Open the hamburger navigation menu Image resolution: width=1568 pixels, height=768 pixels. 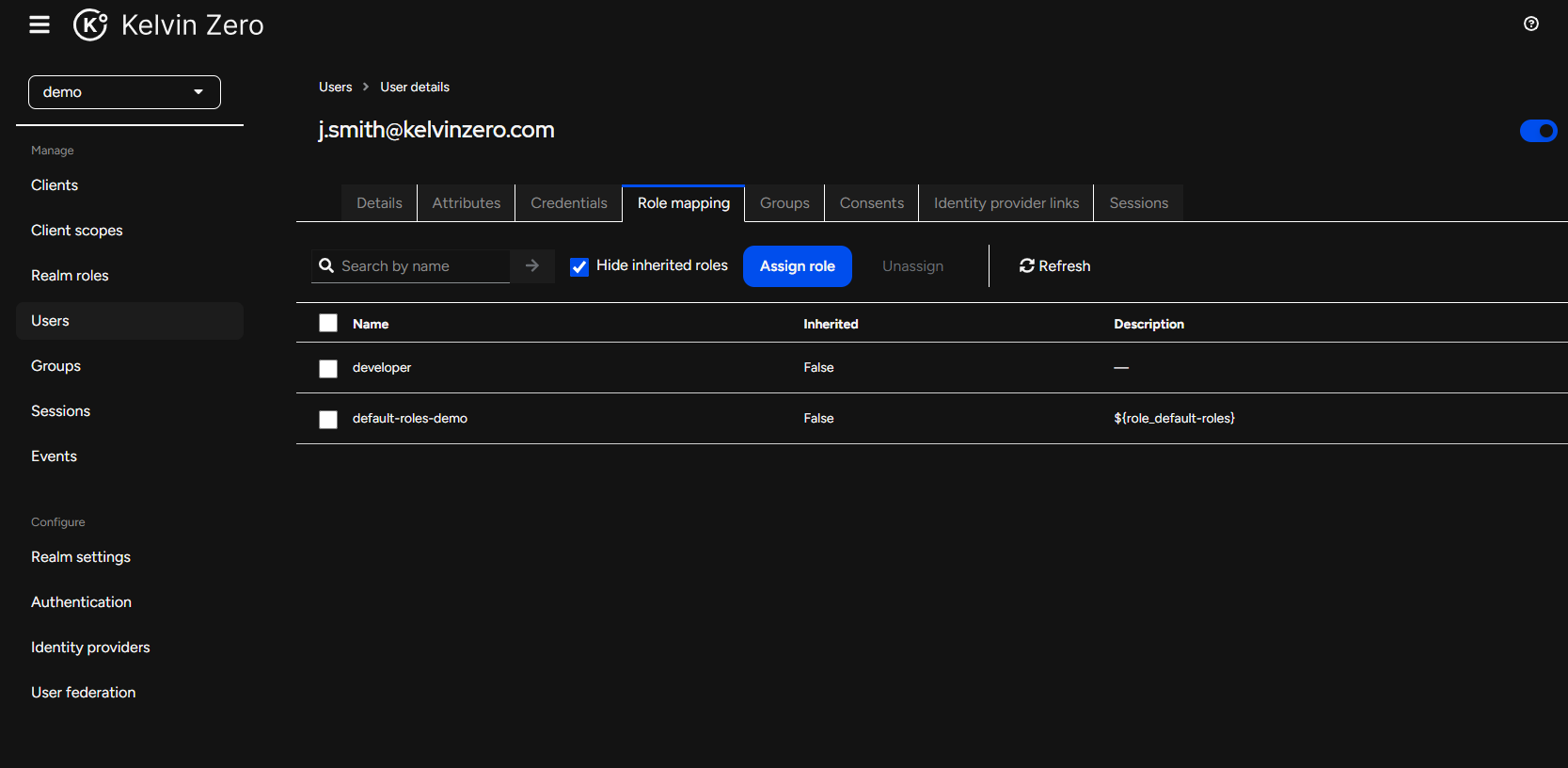coord(40,24)
